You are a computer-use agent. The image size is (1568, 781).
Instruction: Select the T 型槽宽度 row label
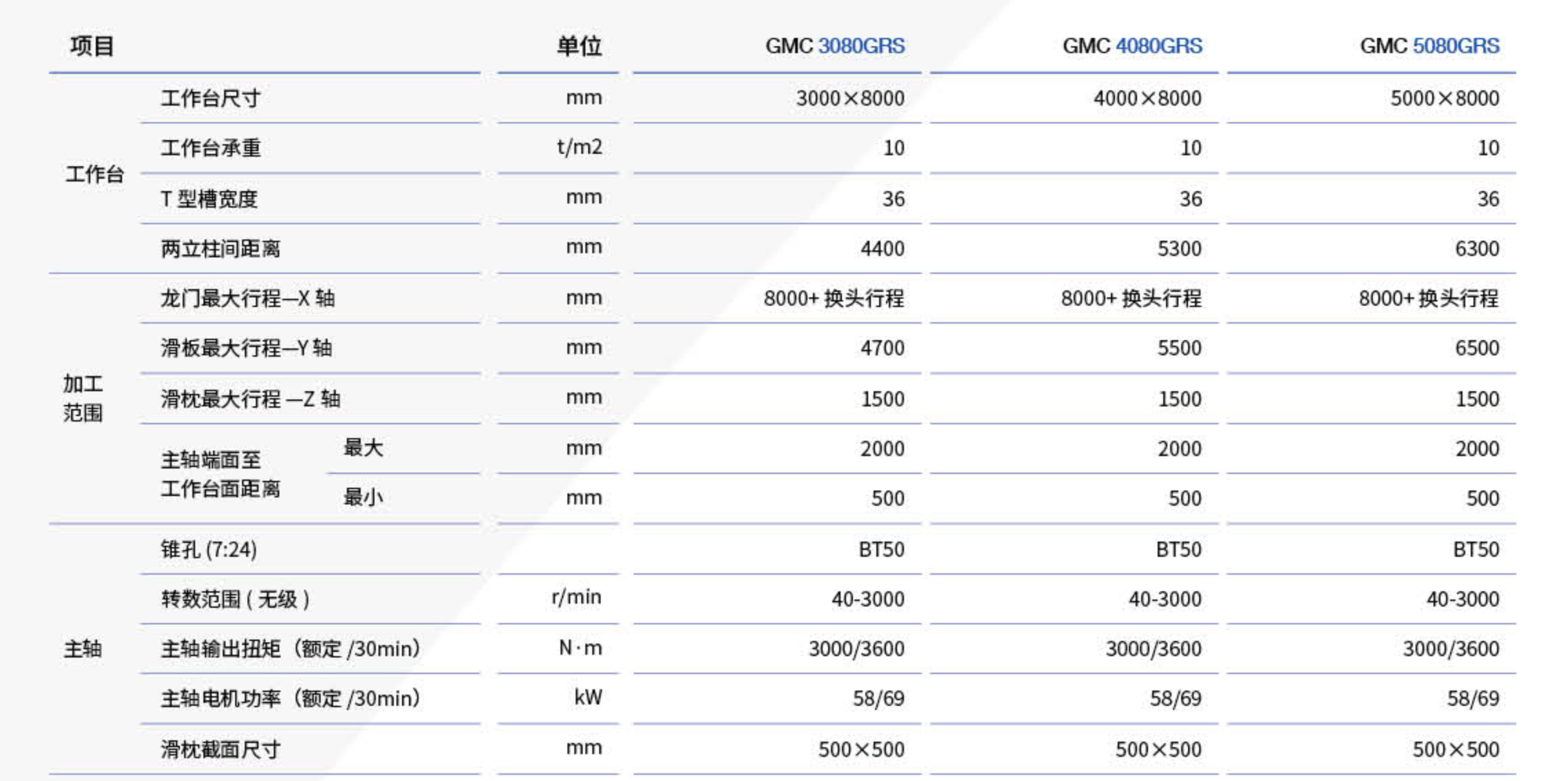click(209, 199)
